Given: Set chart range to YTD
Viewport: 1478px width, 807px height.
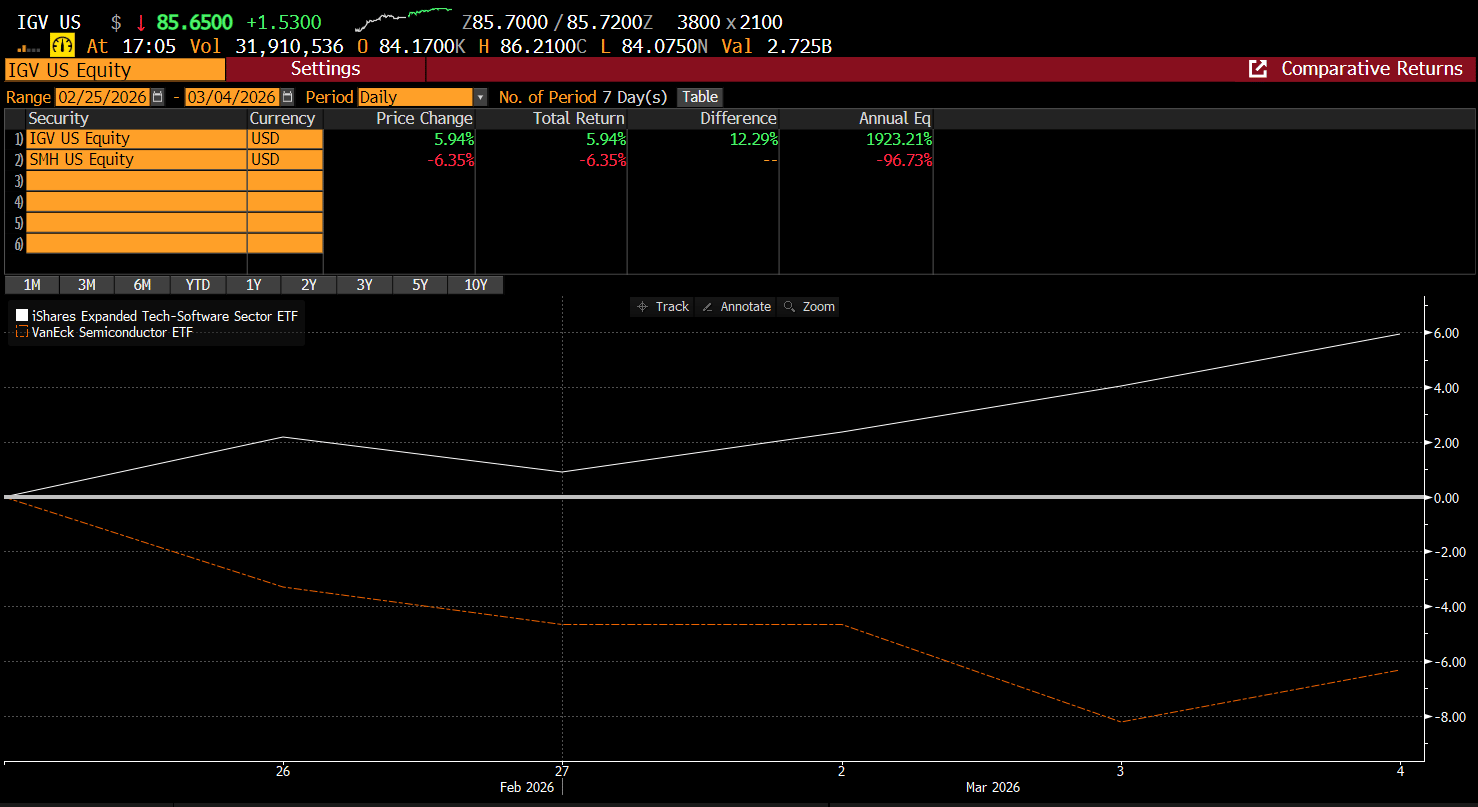Looking at the screenshot, I should pos(198,285).
